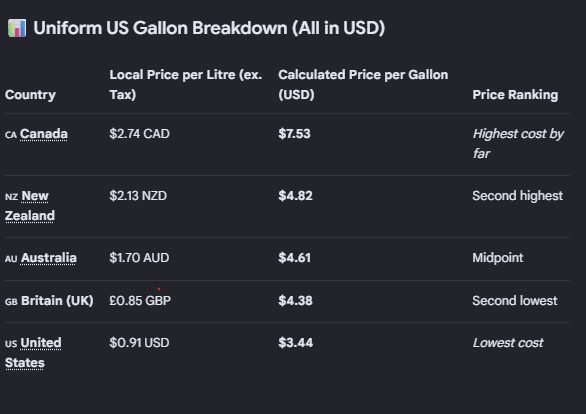
Task: Select the Britain (UK) row label
Action: (57, 301)
